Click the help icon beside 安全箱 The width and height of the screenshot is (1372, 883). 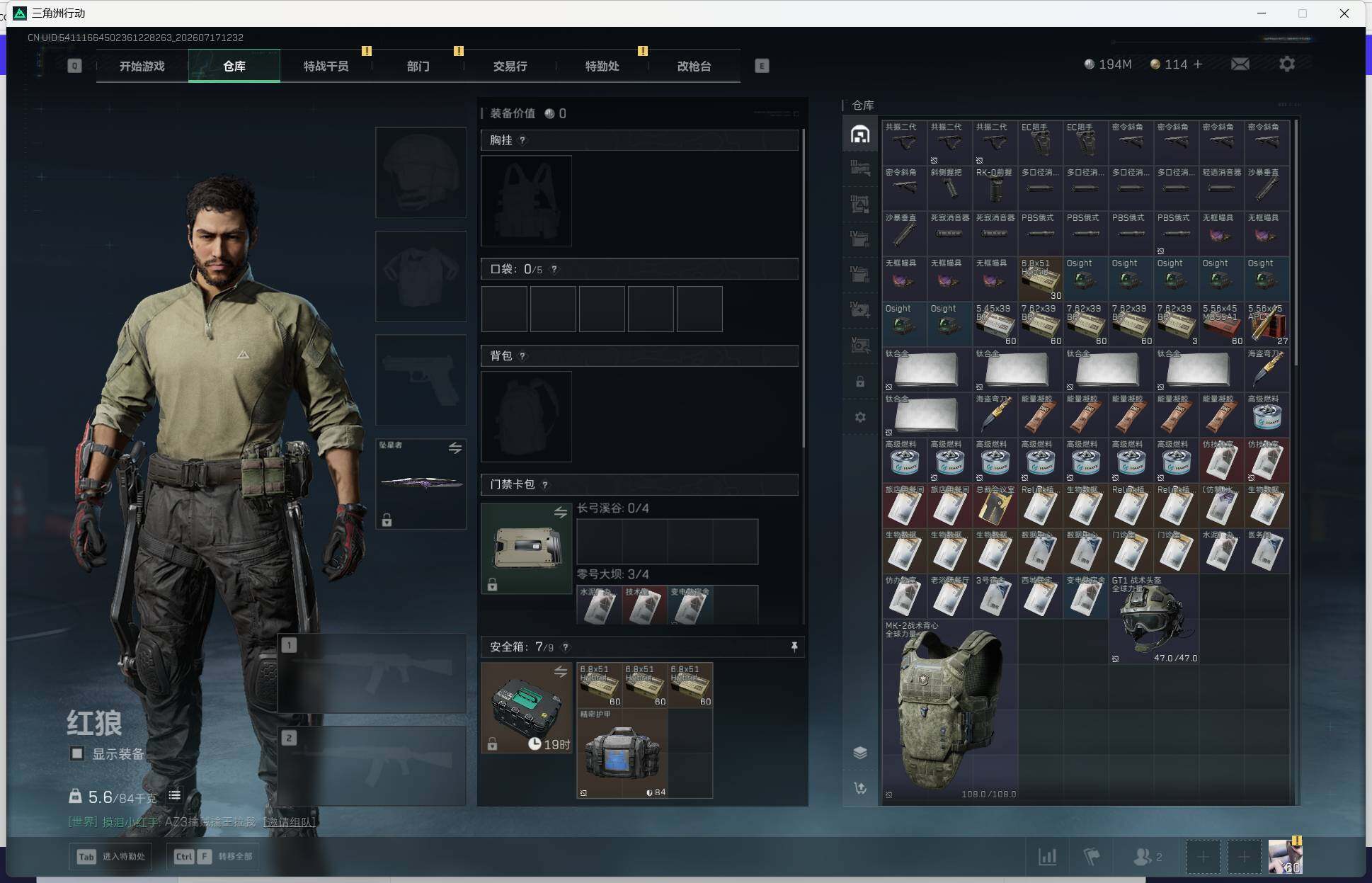pos(565,647)
